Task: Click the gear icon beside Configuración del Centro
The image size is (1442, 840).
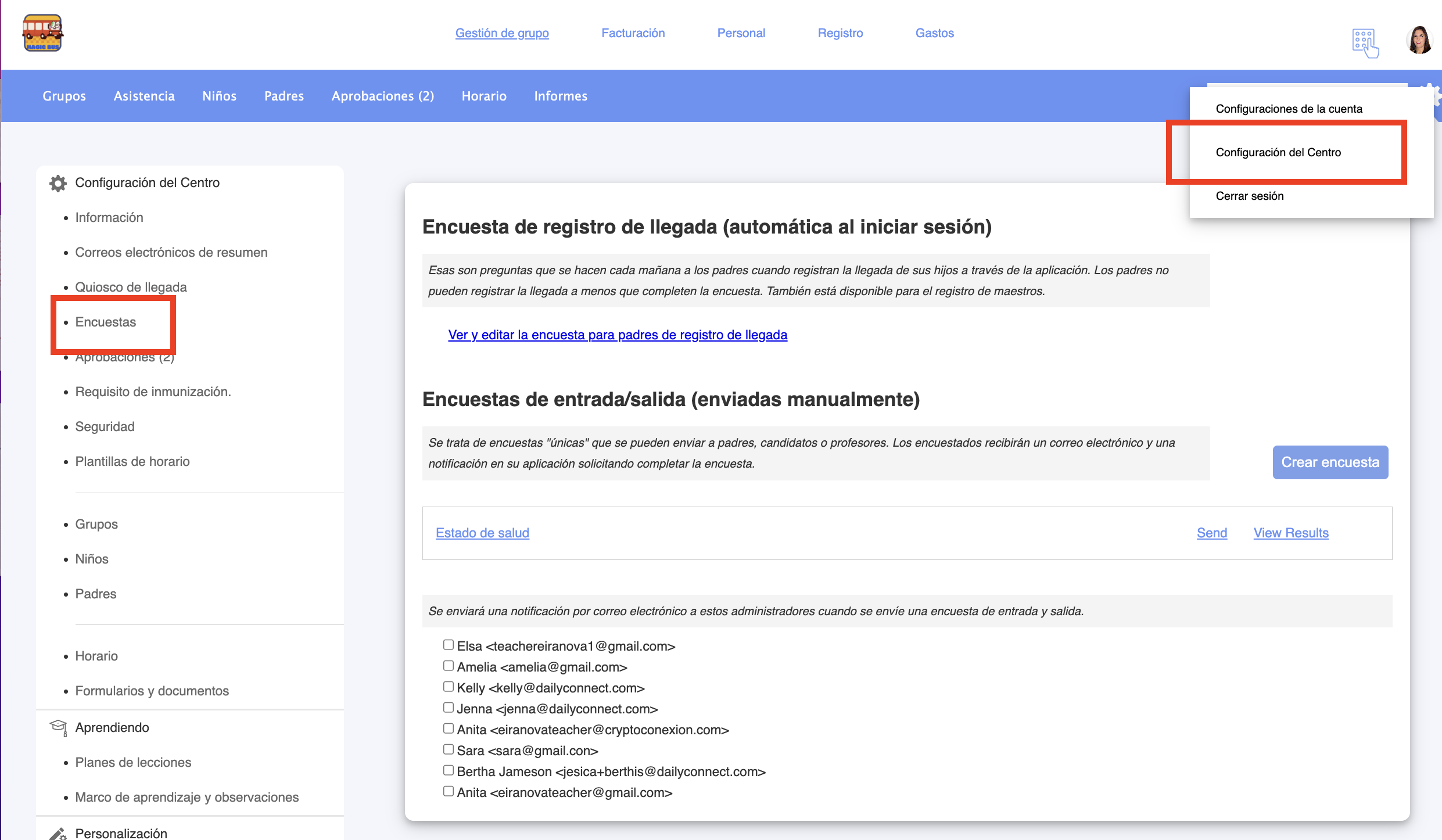Action: [58, 183]
